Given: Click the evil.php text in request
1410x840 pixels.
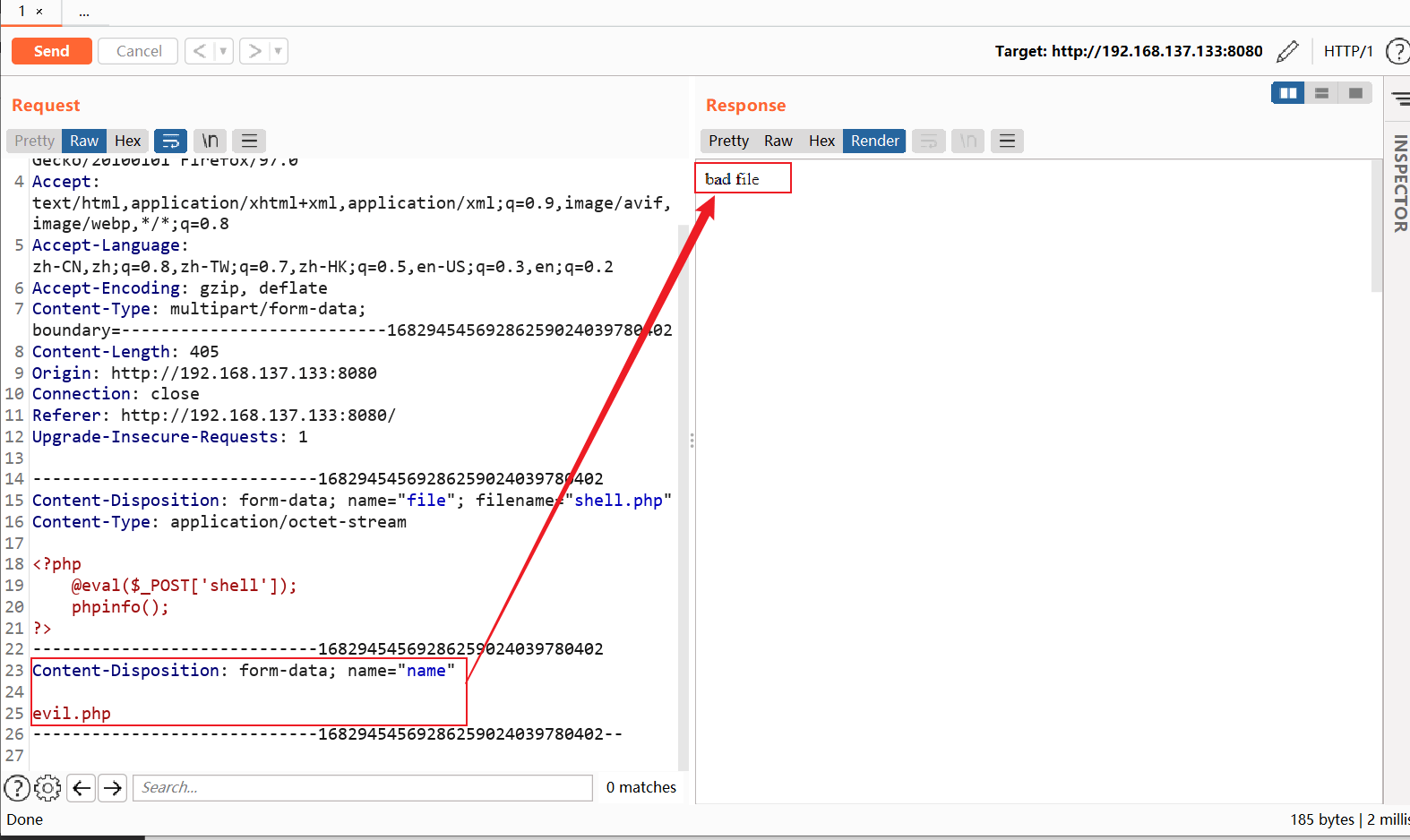Looking at the screenshot, I should click(x=72, y=714).
